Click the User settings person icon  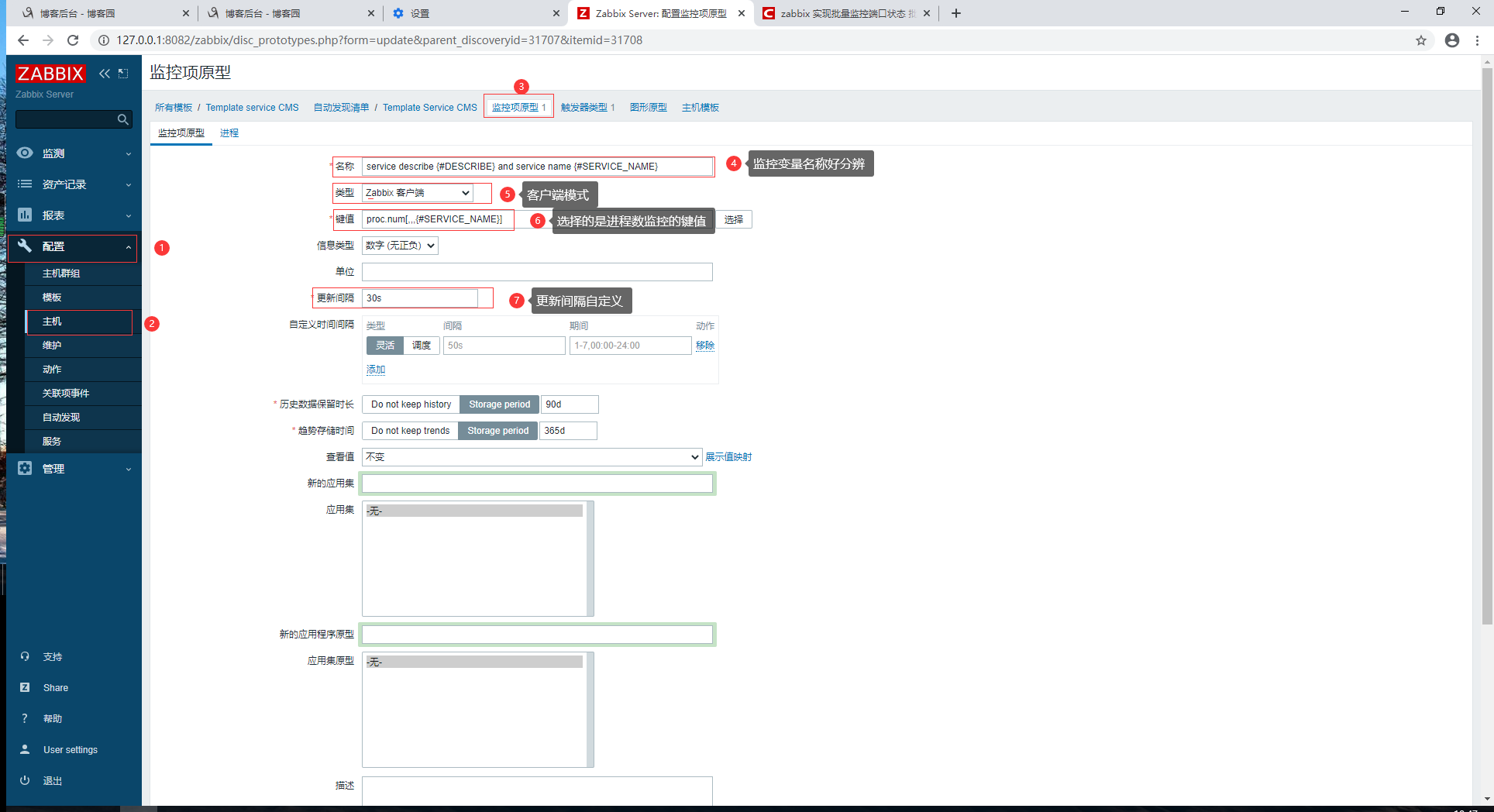click(x=25, y=750)
